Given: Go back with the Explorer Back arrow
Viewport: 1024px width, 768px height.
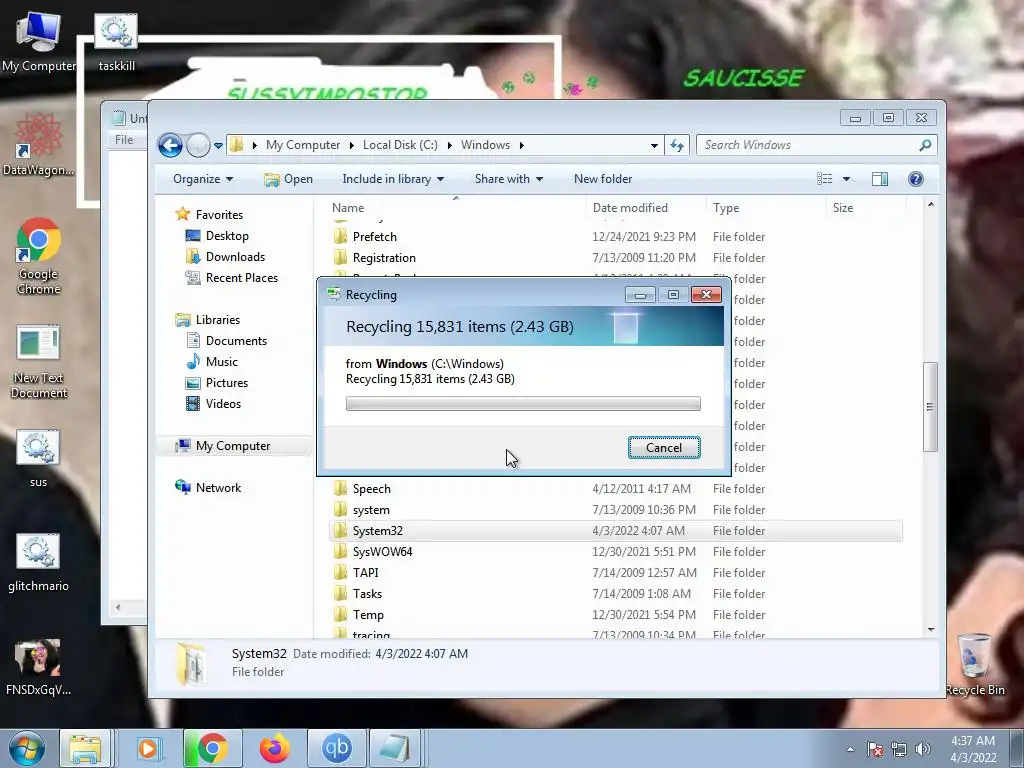Looking at the screenshot, I should pyautogui.click(x=170, y=145).
